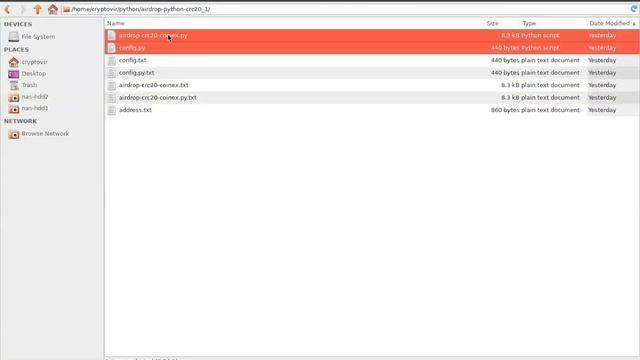640x360 pixels.
Task: Click file icon of address.txt
Action: point(111,110)
